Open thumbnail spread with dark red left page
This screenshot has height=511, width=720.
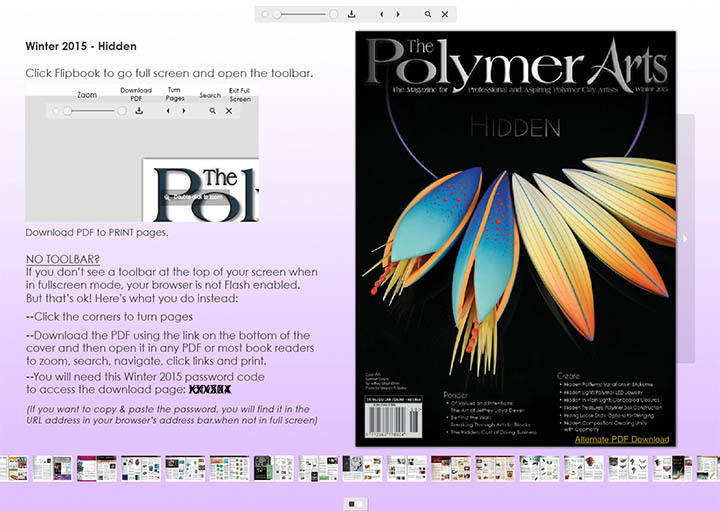[x=450, y=468]
